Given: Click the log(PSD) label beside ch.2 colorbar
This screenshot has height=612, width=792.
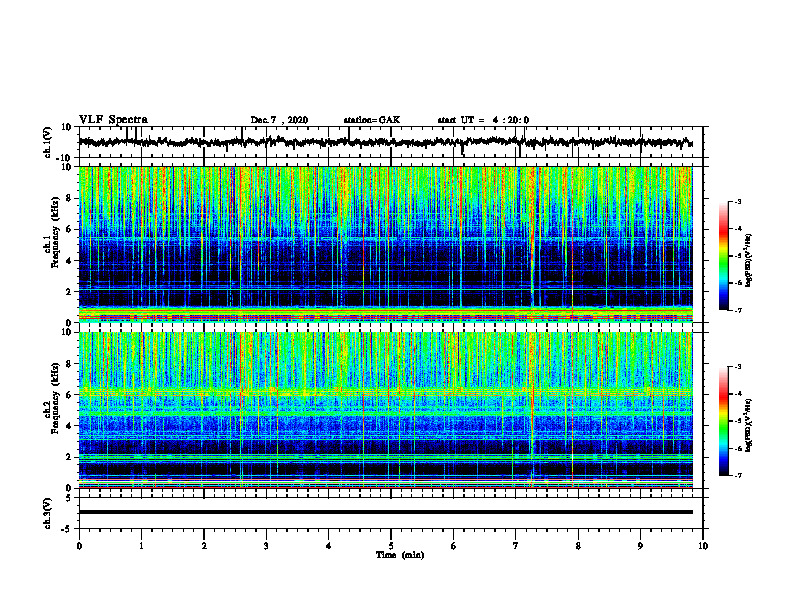Looking at the screenshot, I should pos(749,425).
